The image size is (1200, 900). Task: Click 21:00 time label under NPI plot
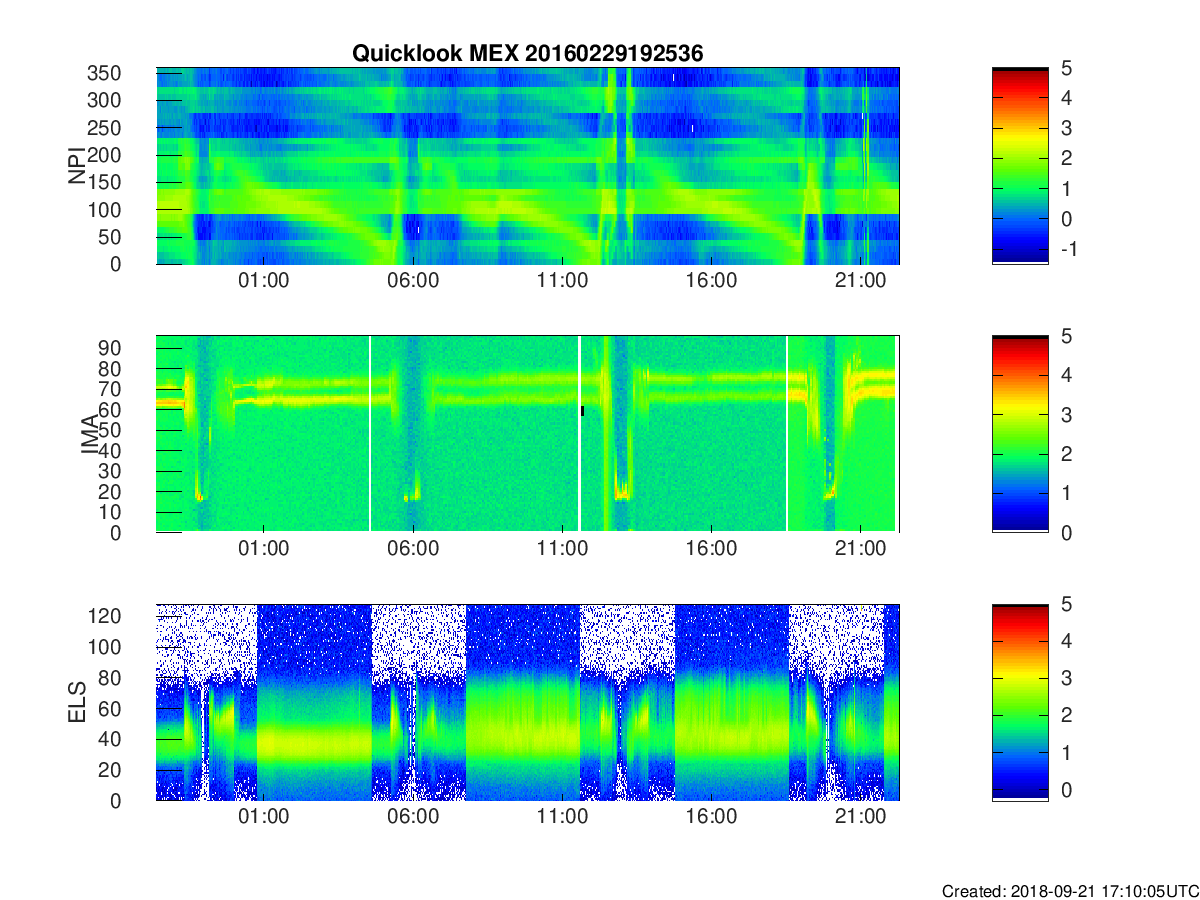pos(860,281)
